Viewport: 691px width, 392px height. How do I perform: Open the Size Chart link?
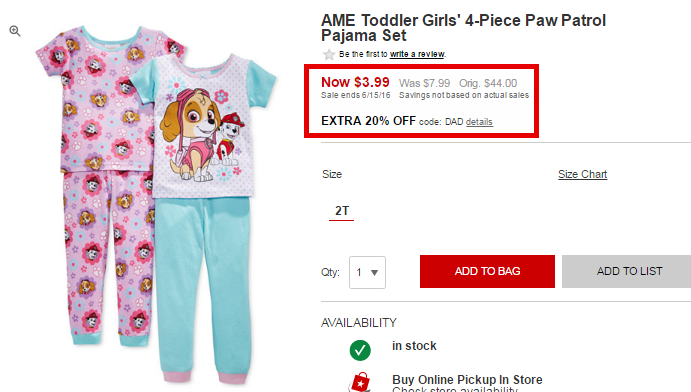(583, 174)
